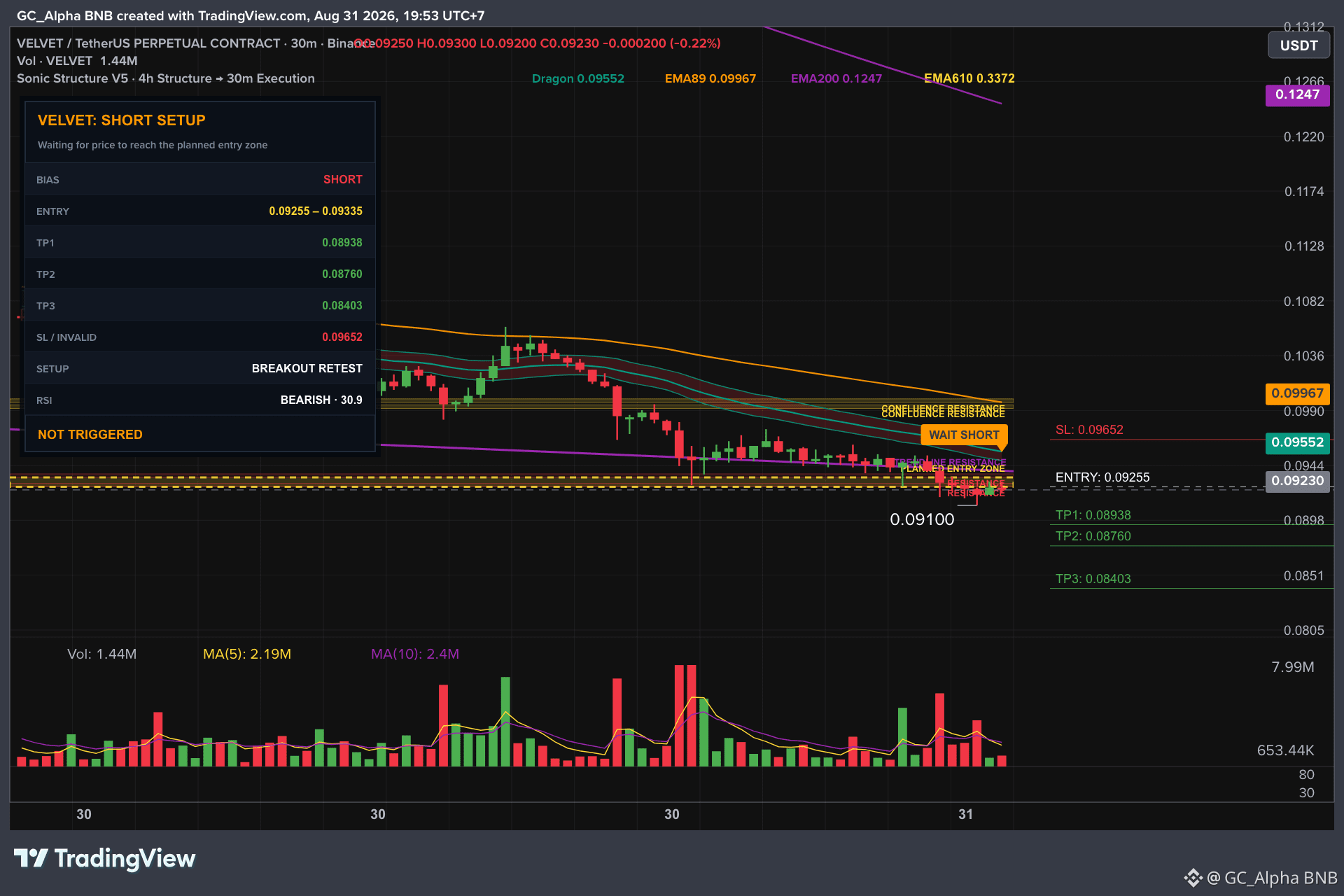Click the 0.1082 price scale value
This screenshot has height=896, width=1344.
coord(1303,302)
